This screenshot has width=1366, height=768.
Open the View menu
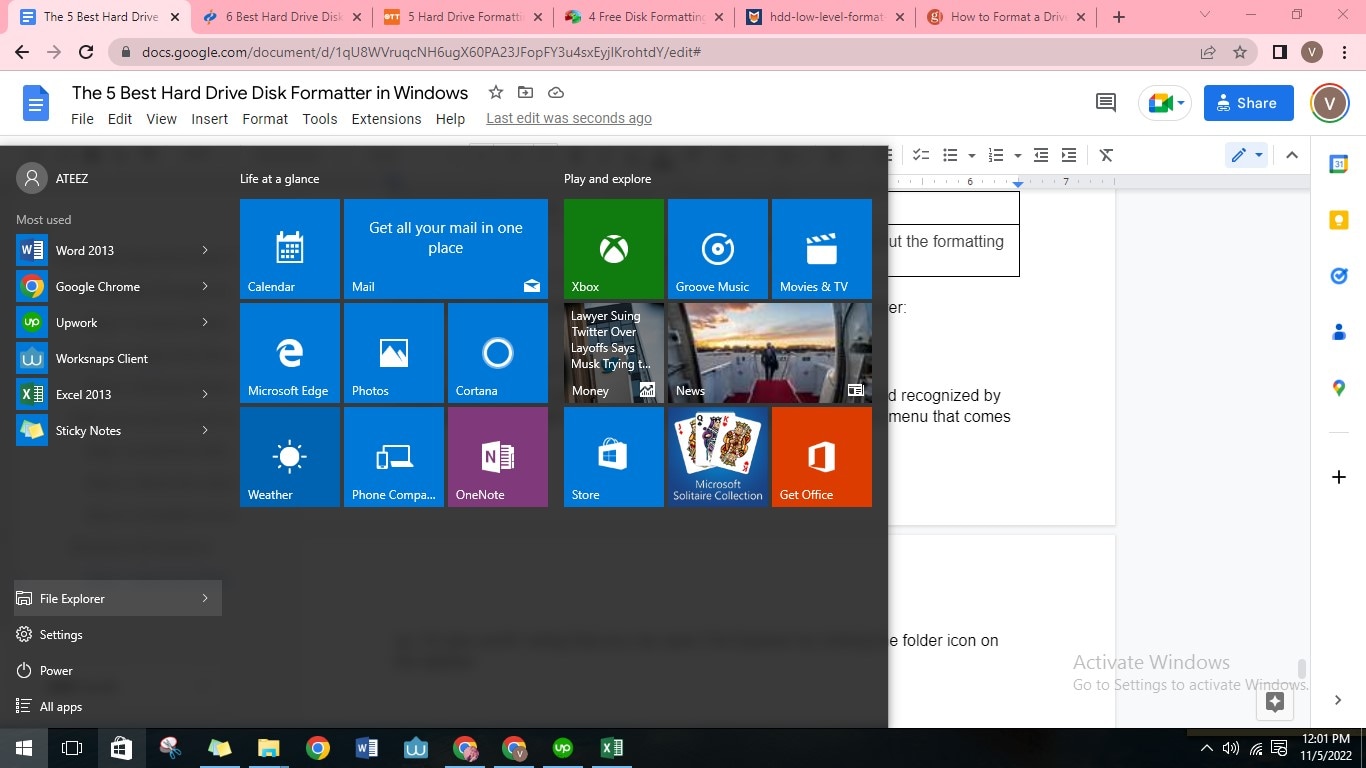pyautogui.click(x=161, y=118)
